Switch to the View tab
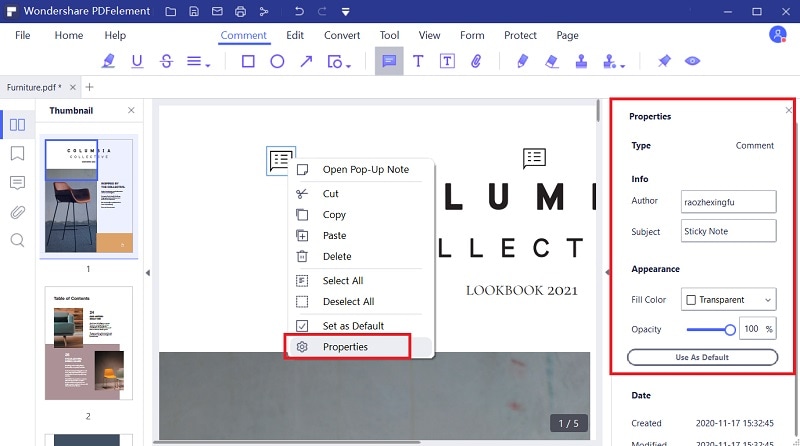This screenshot has height=446, width=800. (430, 35)
